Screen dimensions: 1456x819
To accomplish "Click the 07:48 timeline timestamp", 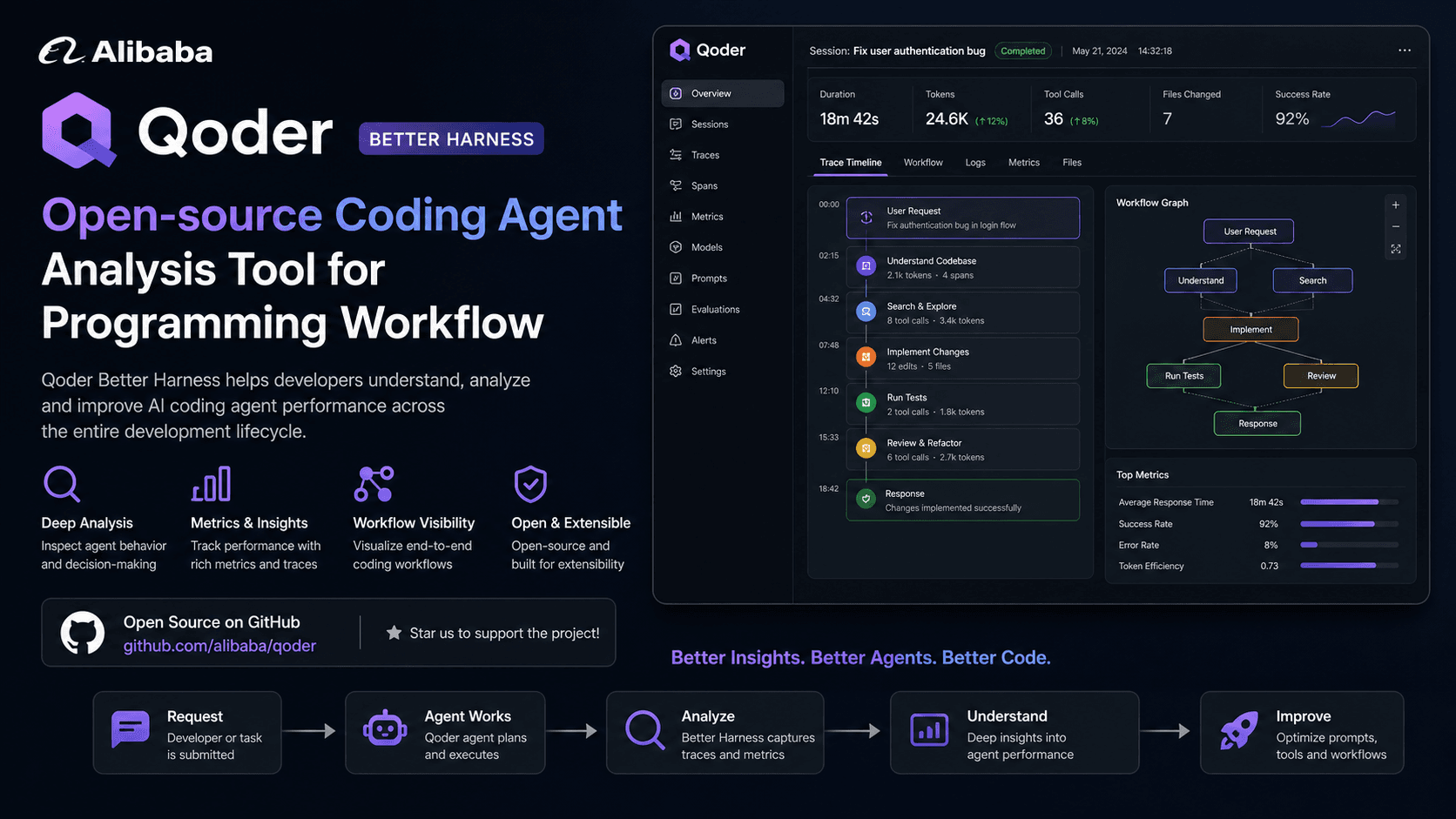I will tap(828, 346).
